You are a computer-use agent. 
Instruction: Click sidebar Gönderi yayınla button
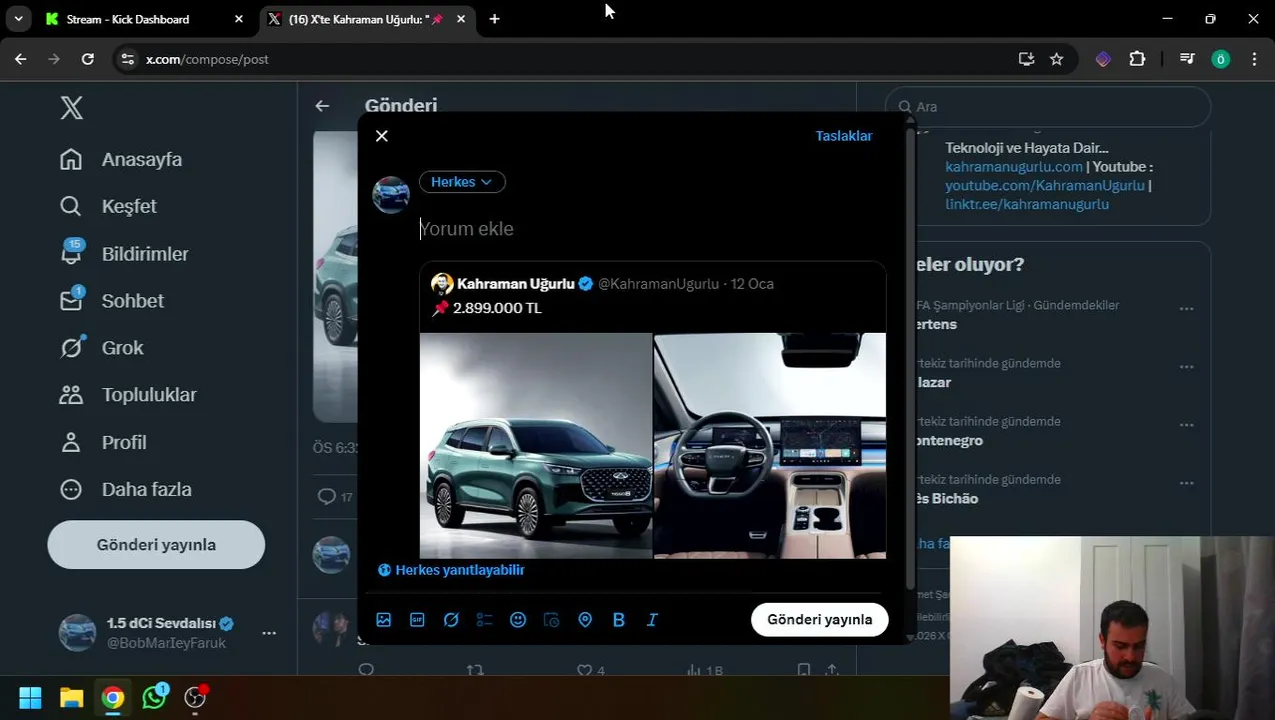[x=156, y=545]
